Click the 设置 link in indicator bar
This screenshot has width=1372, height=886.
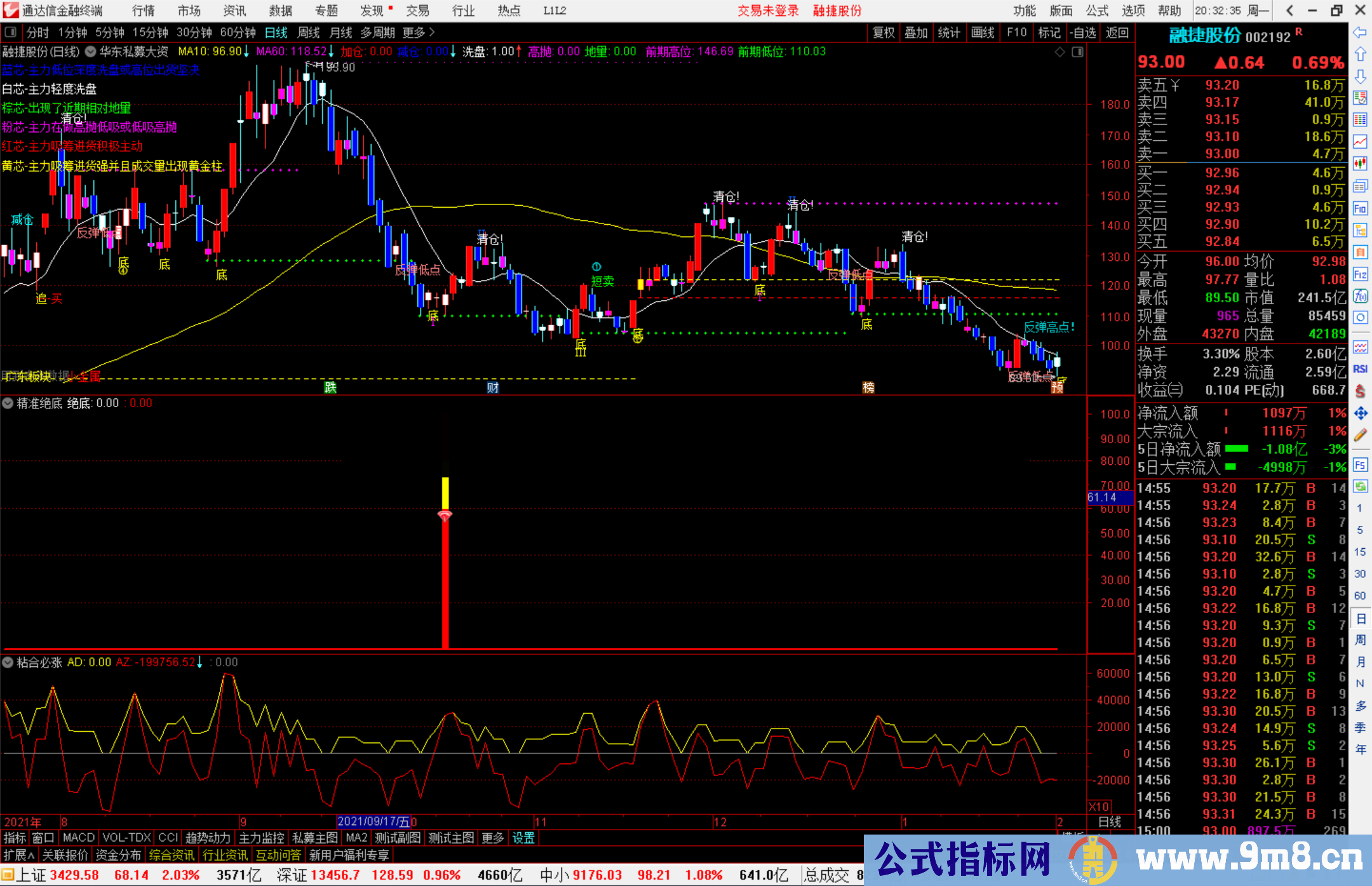tap(523, 838)
